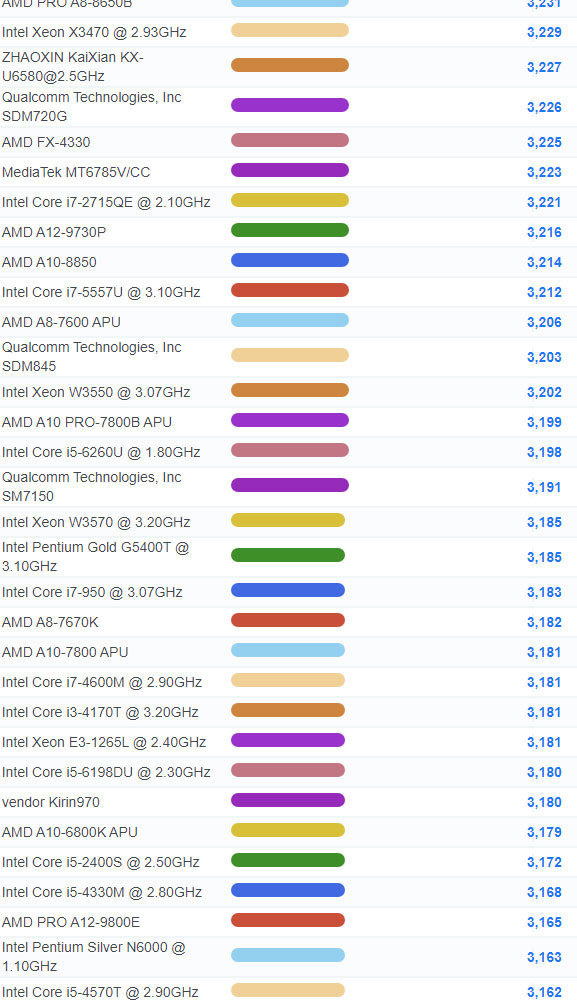Click the red bar for Intel Core i7-5557U
This screenshot has height=1000, width=577.
(x=289, y=290)
